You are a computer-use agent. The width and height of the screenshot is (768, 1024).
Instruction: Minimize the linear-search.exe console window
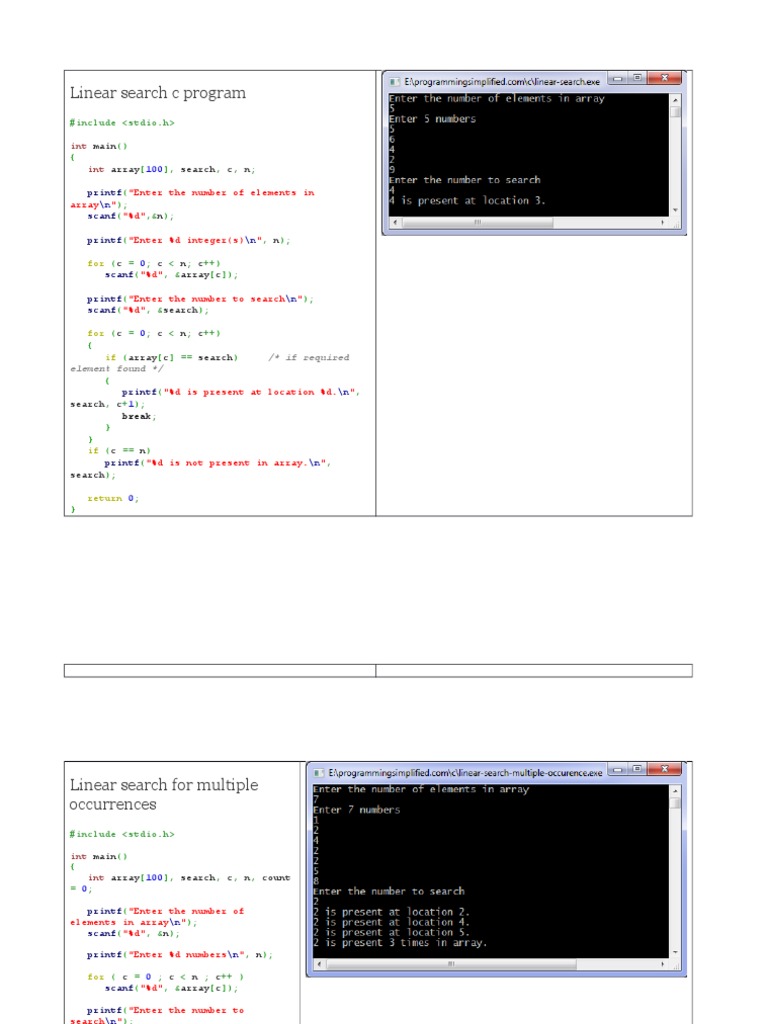tap(616, 78)
